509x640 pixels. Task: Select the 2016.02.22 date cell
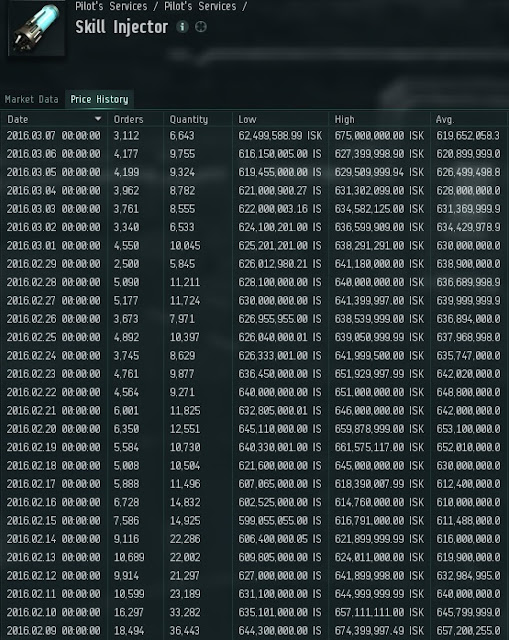[x=53, y=392]
